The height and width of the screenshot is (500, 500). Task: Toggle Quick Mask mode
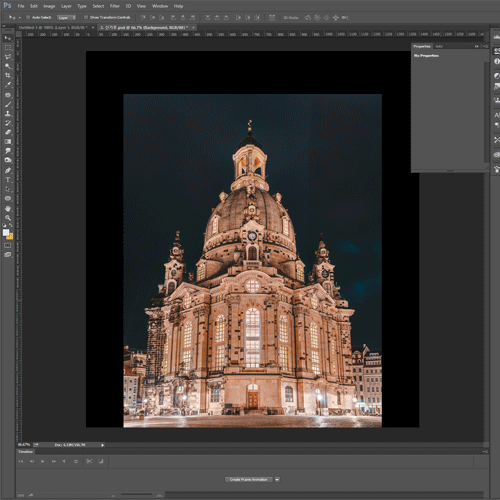(x=8, y=245)
